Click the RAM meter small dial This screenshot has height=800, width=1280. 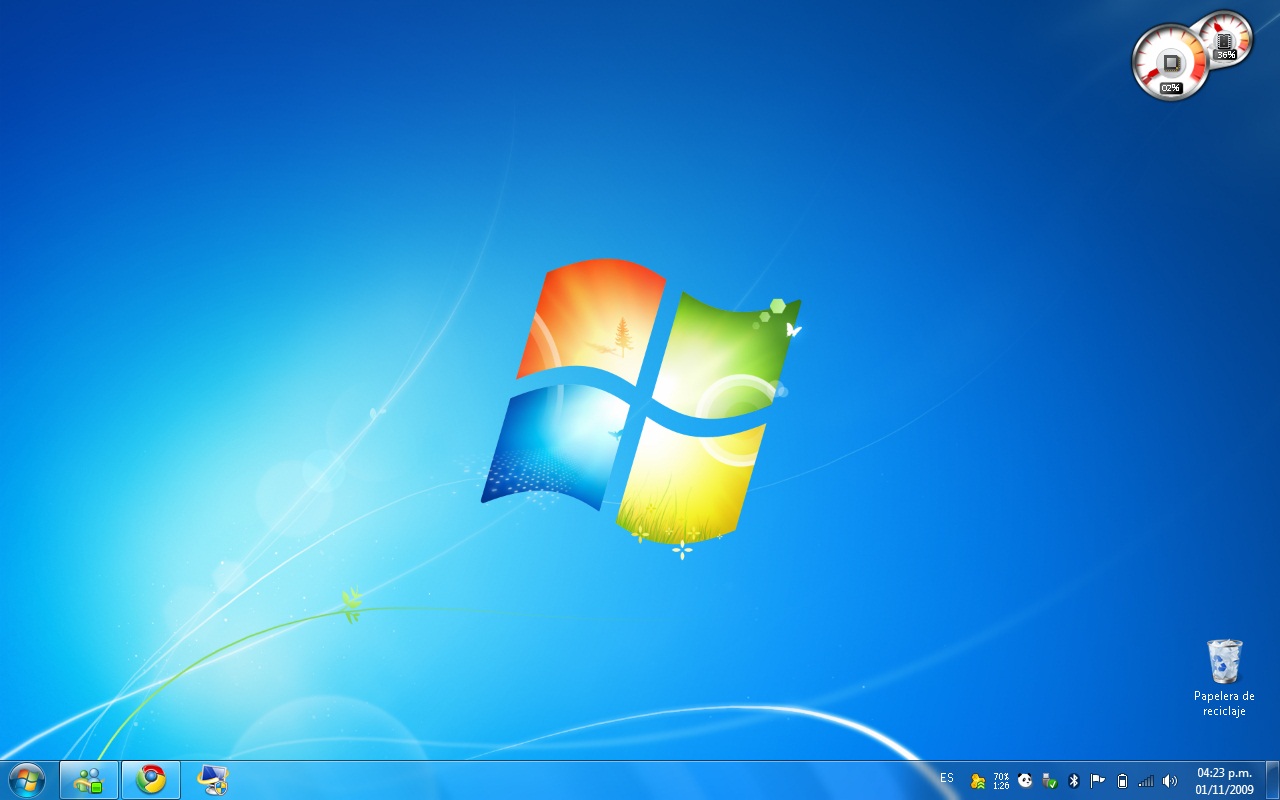(x=1225, y=40)
